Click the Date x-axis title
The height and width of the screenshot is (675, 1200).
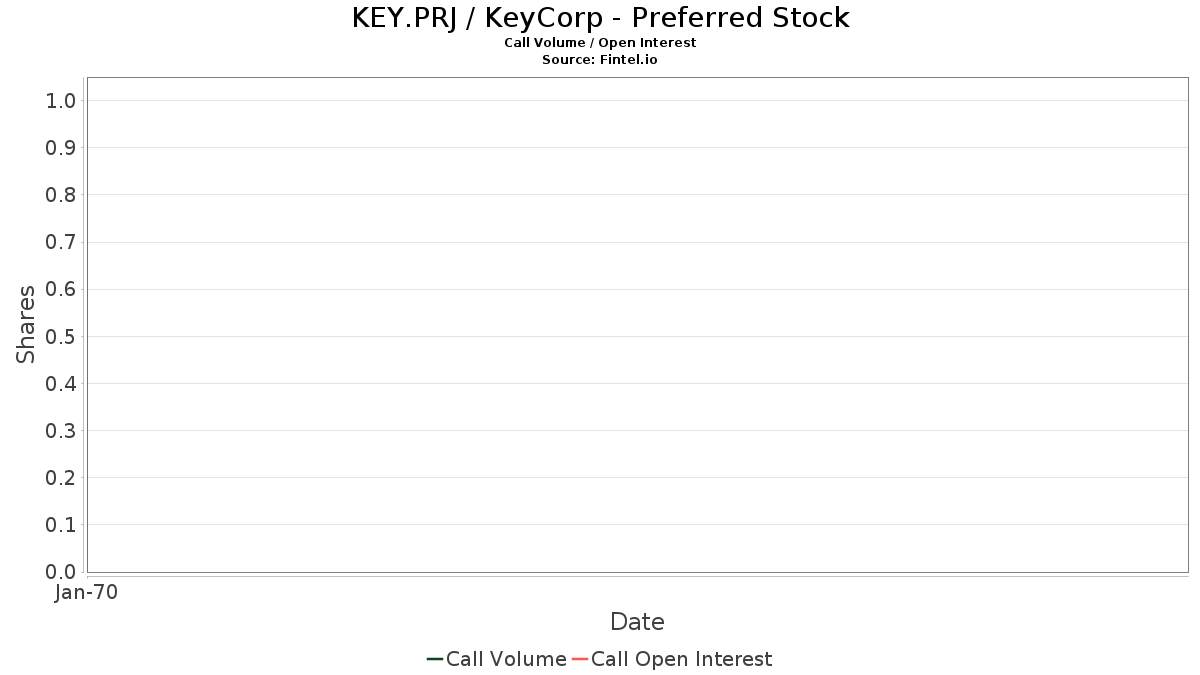click(637, 622)
